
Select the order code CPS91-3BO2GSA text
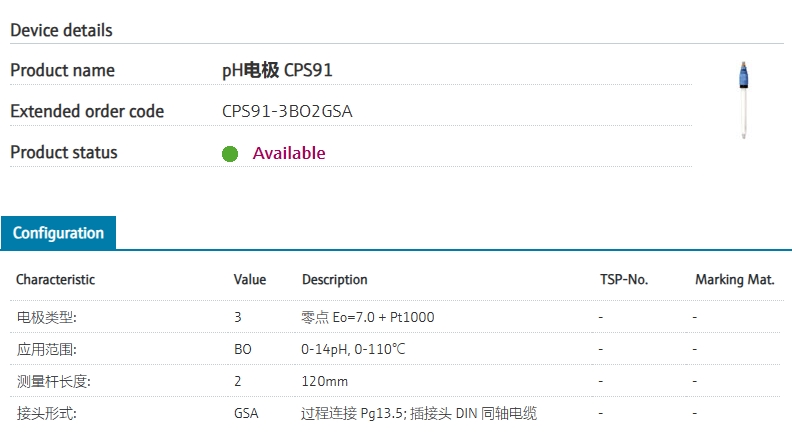click(x=287, y=112)
